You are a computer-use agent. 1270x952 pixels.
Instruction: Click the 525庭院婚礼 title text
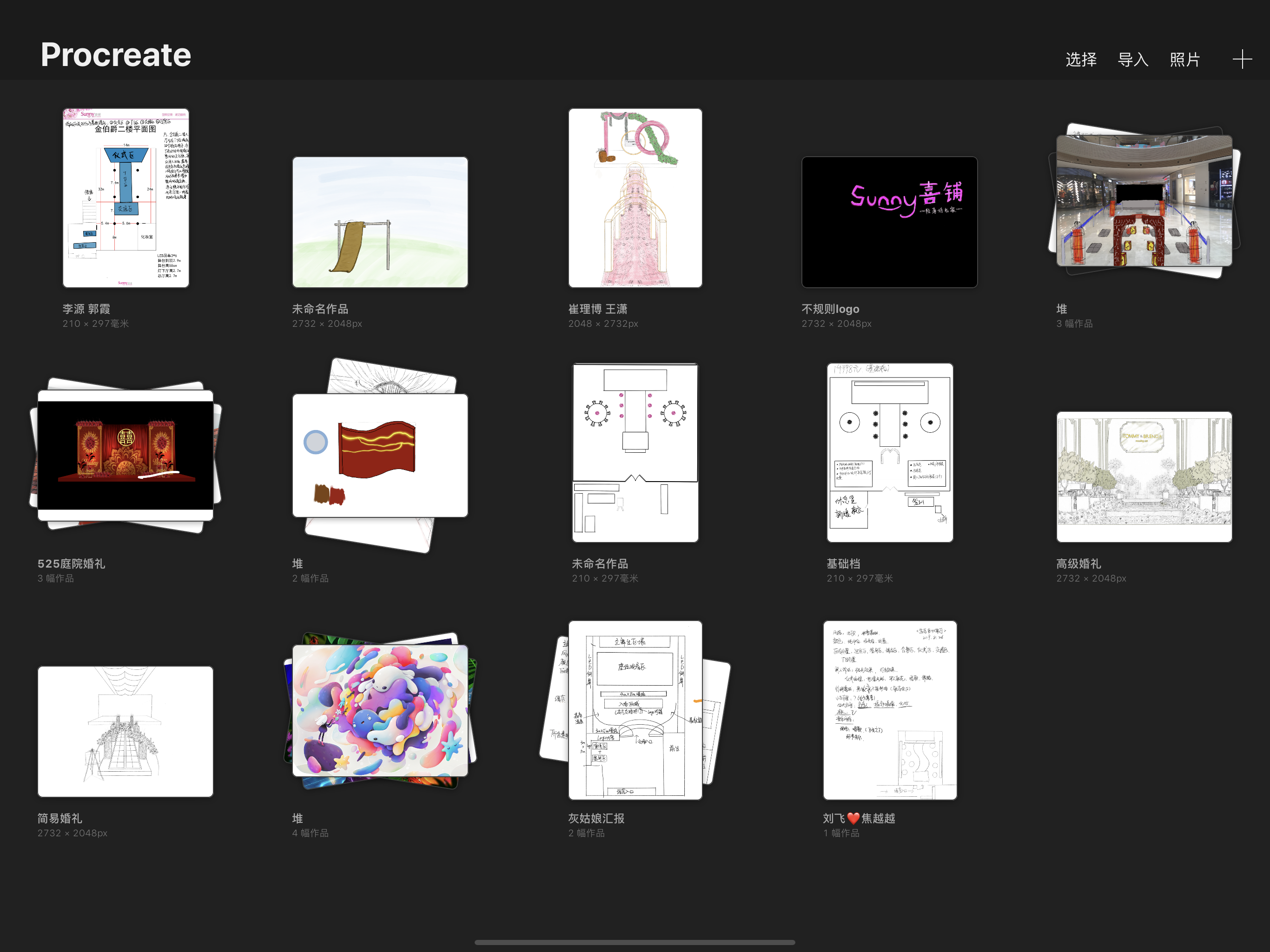71,564
